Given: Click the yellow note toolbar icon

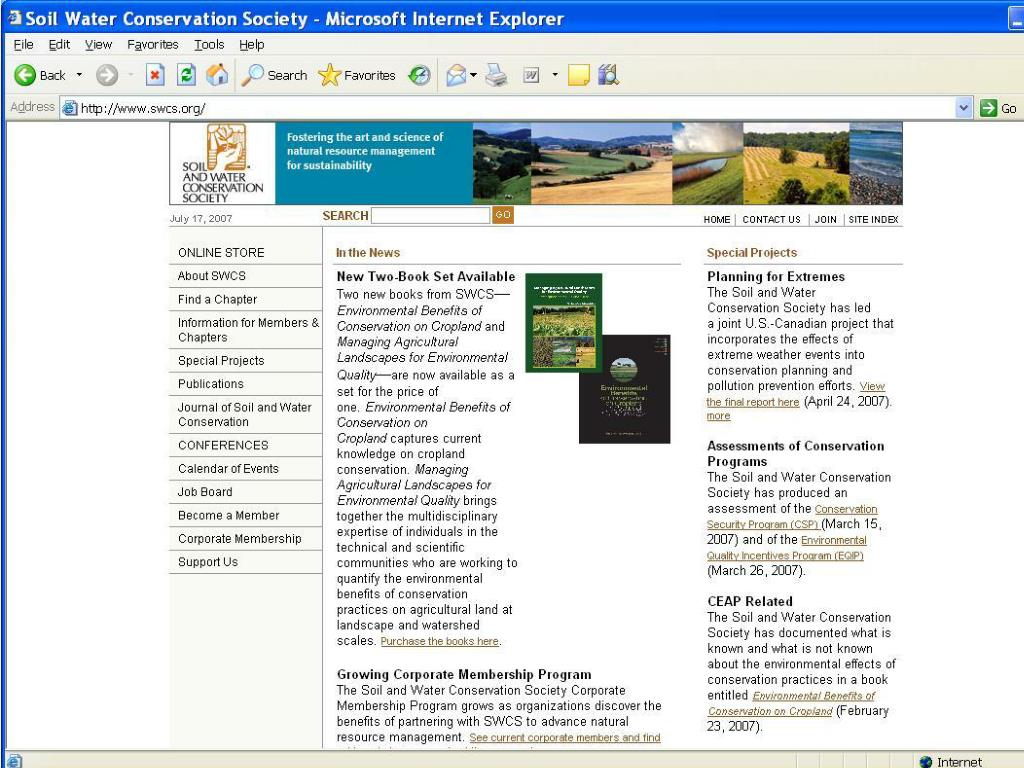Looking at the screenshot, I should click(x=579, y=75).
